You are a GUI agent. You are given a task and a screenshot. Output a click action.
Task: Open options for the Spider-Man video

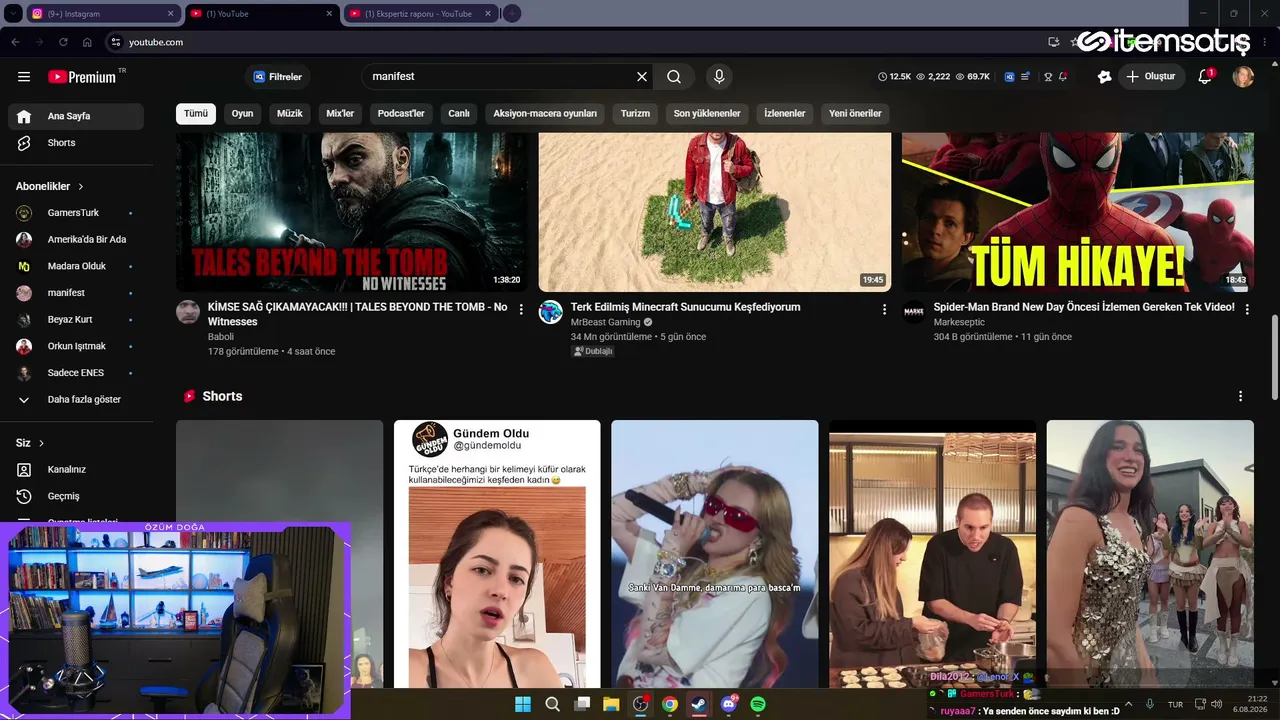tap(1247, 310)
